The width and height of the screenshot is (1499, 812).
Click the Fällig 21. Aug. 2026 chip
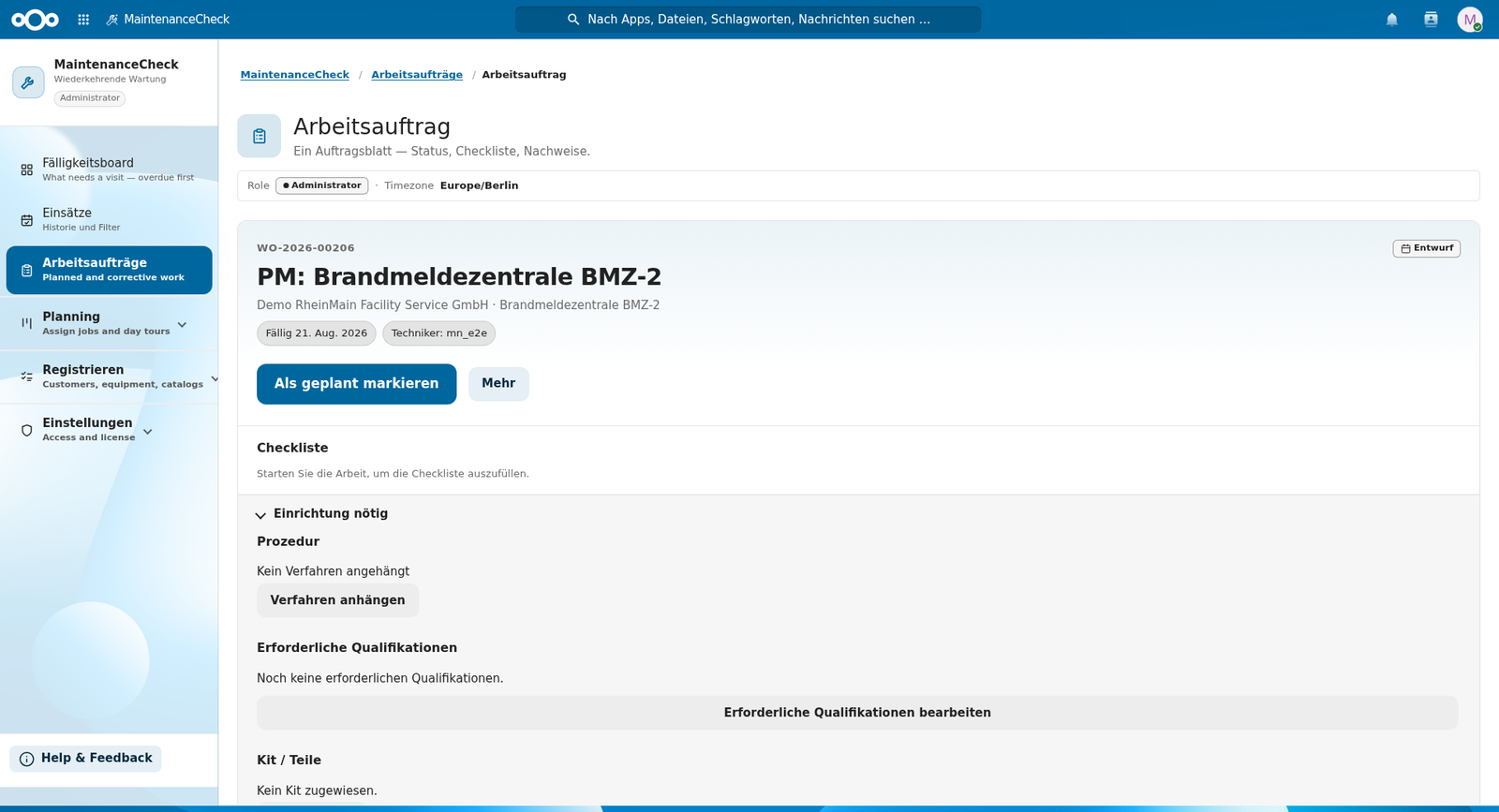[317, 333]
